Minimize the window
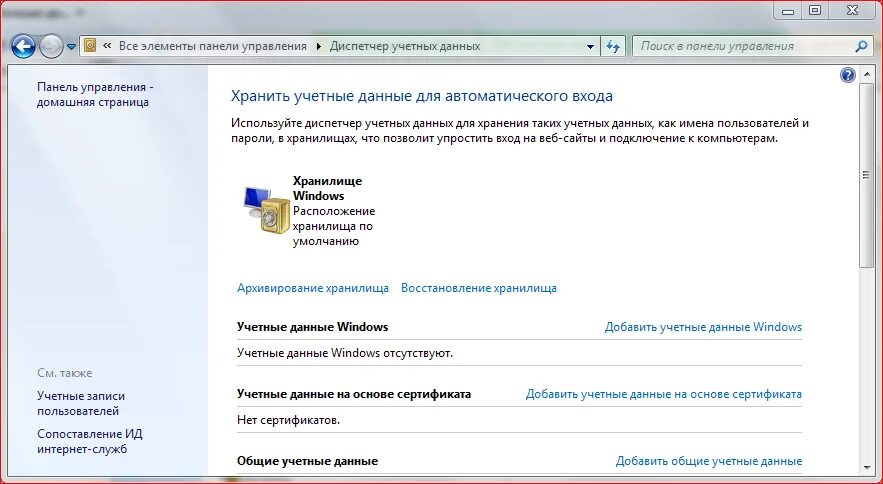The width and height of the screenshot is (883, 484). point(789,11)
